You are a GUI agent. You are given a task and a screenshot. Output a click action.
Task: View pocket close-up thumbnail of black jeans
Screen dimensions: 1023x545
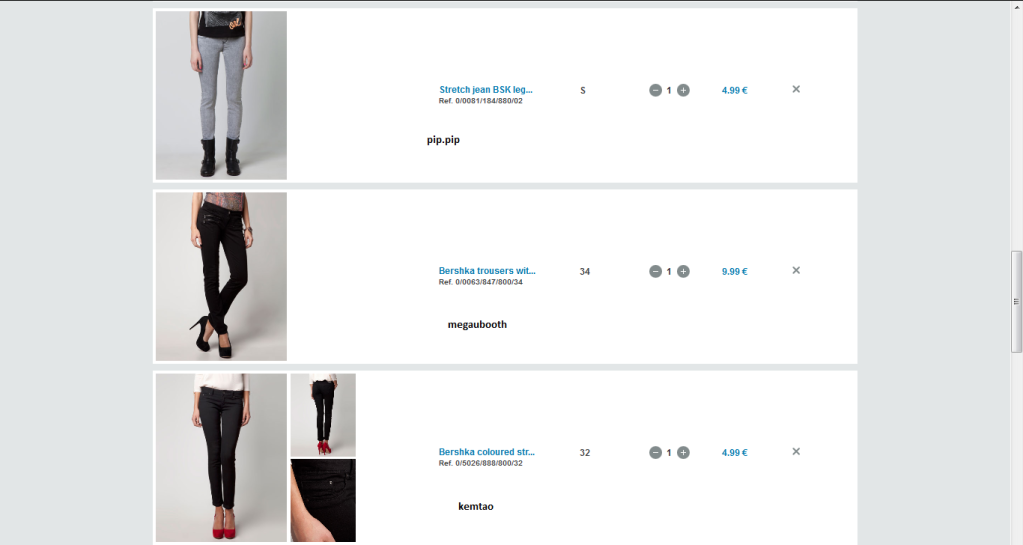323,501
